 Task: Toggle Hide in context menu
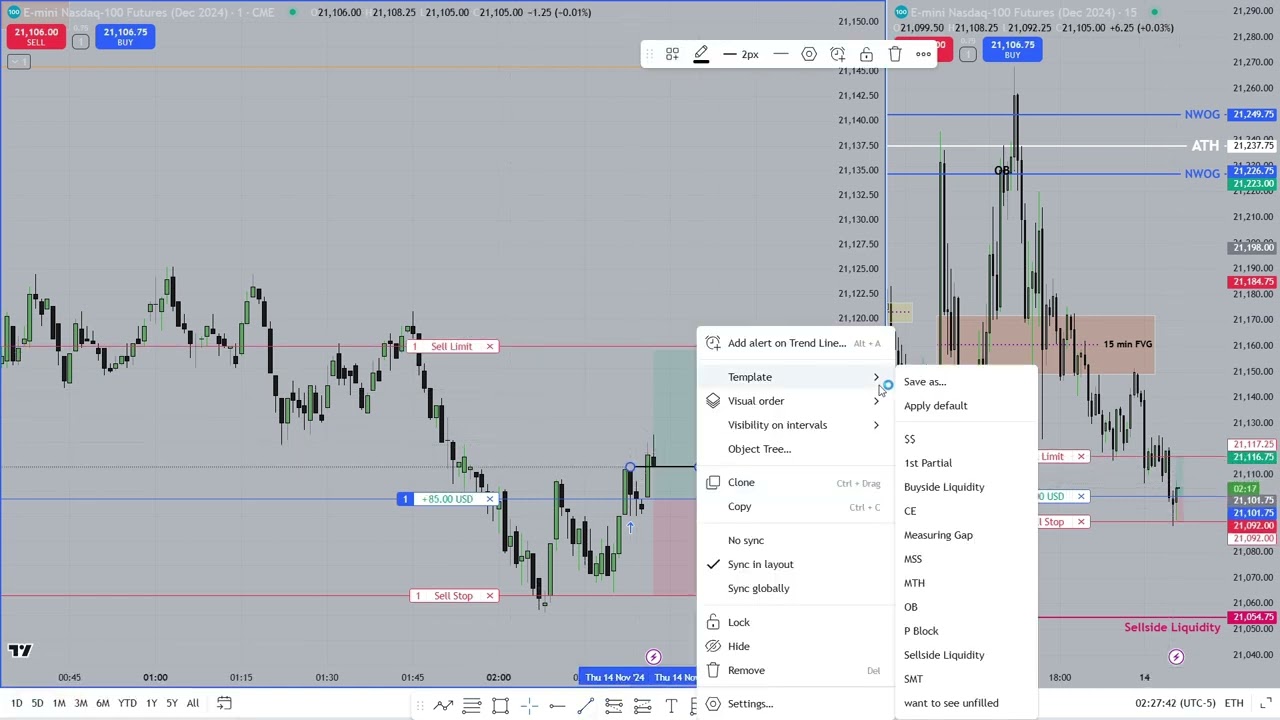(x=795, y=647)
